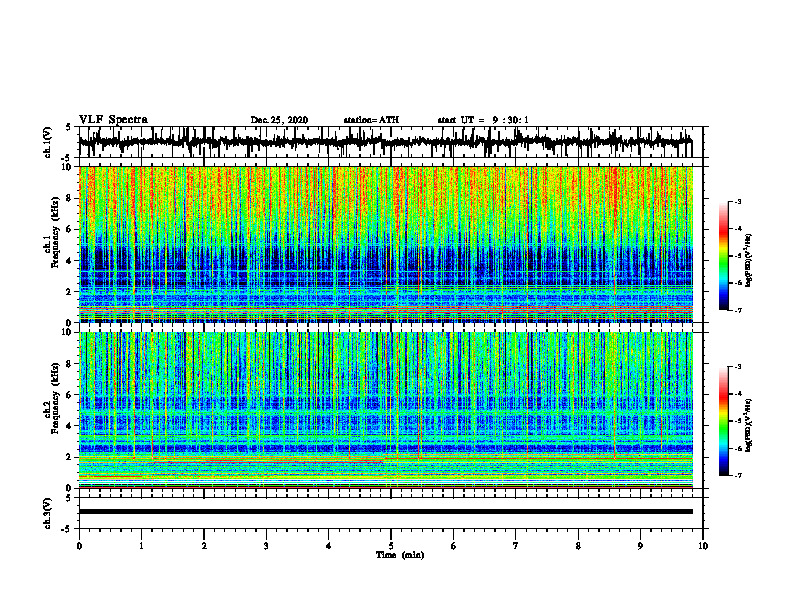Screen dimensions: 792x612
Task: Click the "-7" label on ch.2 colorbar
Action: [x=738, y=475]
